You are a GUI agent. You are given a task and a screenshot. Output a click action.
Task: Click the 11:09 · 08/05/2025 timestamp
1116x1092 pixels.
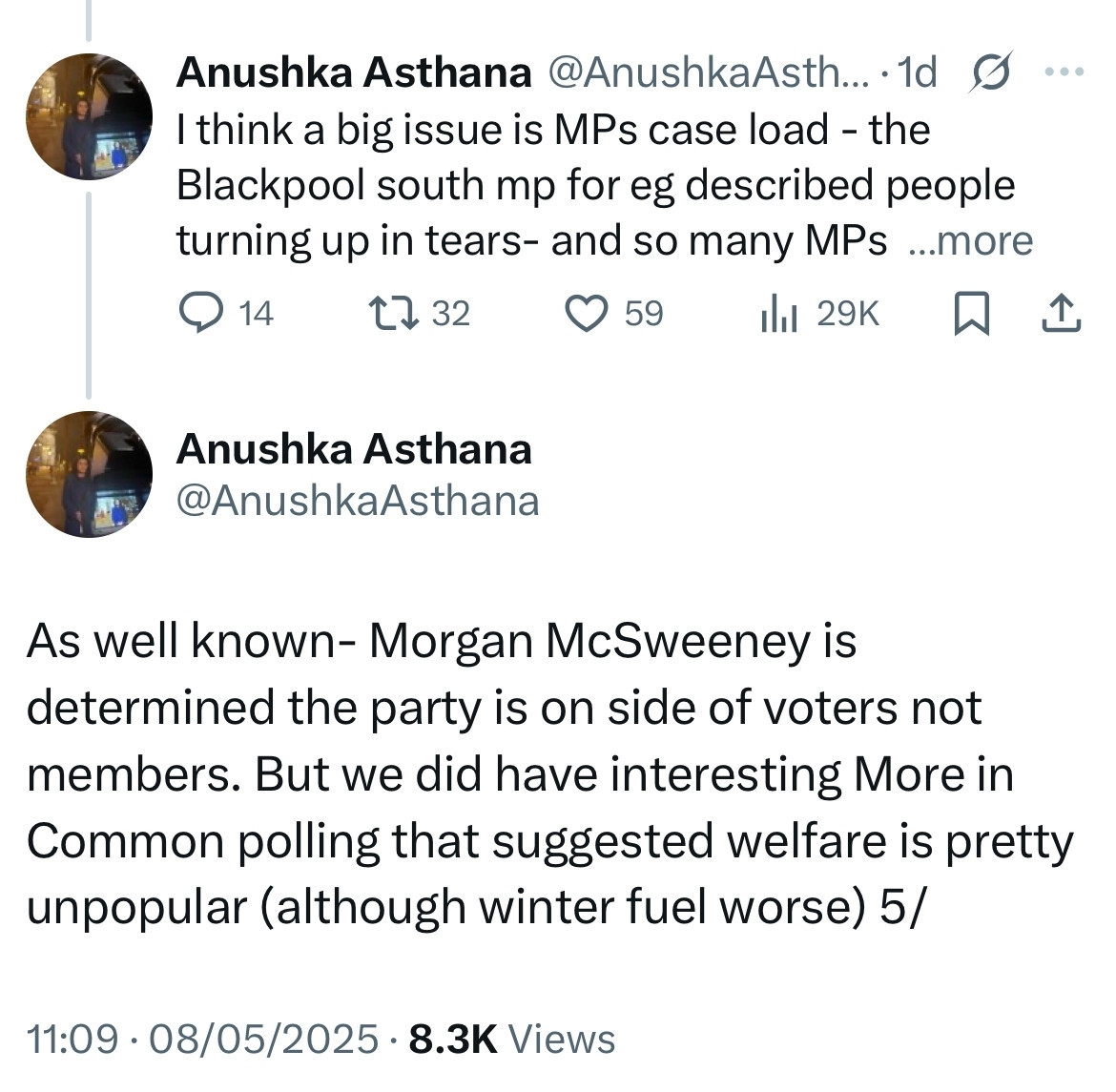[x=202, y=1039]
